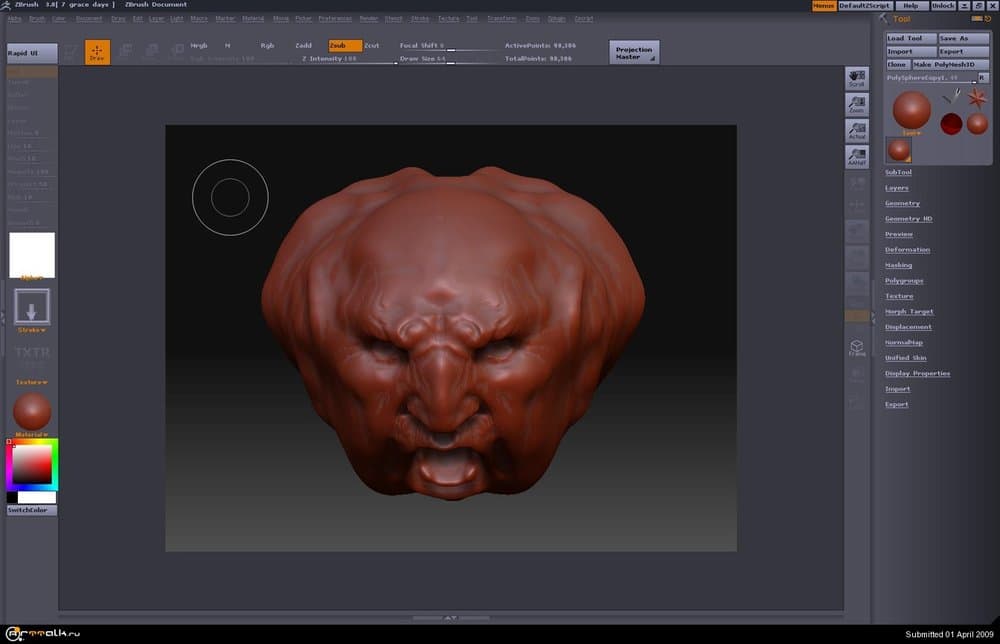Screen dimensions: 1000x644
Task: Open the Render menu
Action: tap(369, 18)
